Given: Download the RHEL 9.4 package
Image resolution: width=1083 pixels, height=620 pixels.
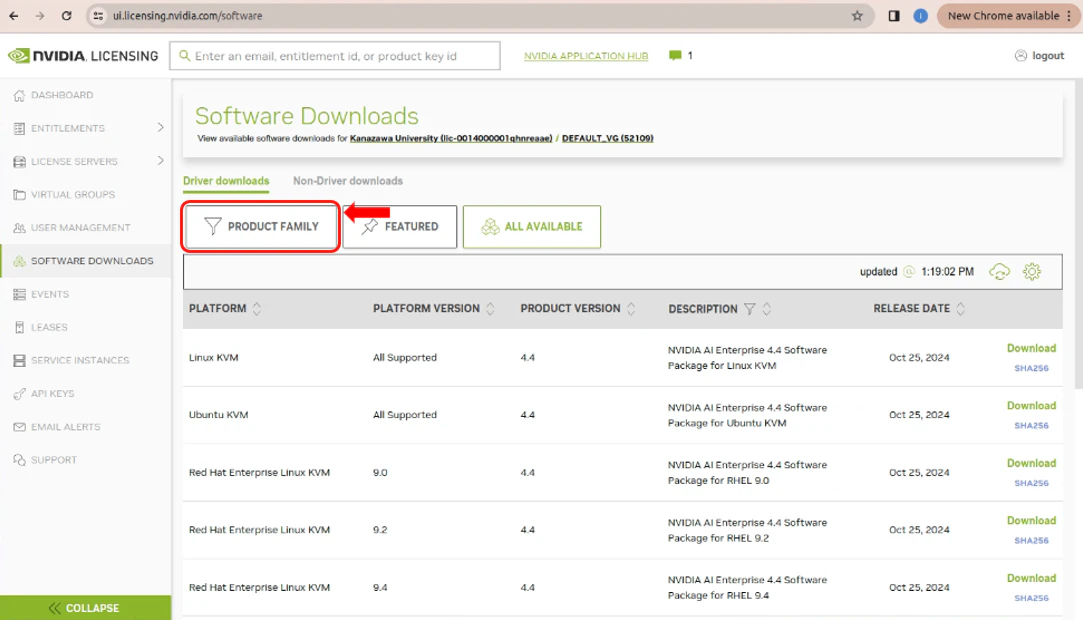Looking at the screenshot, I should pos(1031,578).
